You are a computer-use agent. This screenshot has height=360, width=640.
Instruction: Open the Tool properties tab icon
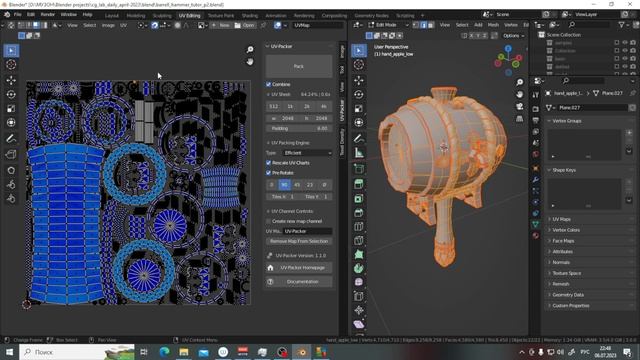536,95
